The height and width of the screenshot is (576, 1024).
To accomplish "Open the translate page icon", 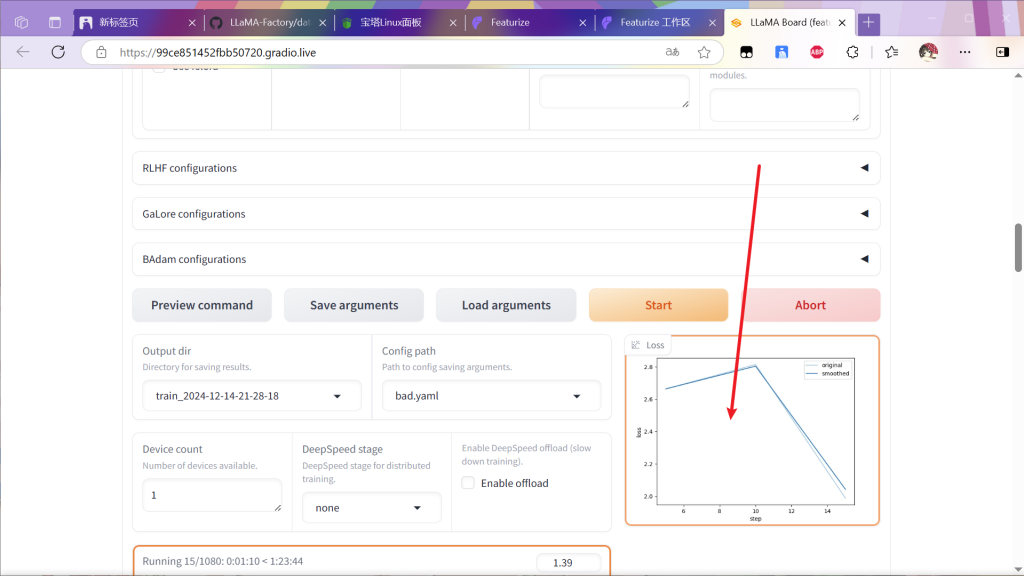I will pyautogui.click(x=672, y=52).
